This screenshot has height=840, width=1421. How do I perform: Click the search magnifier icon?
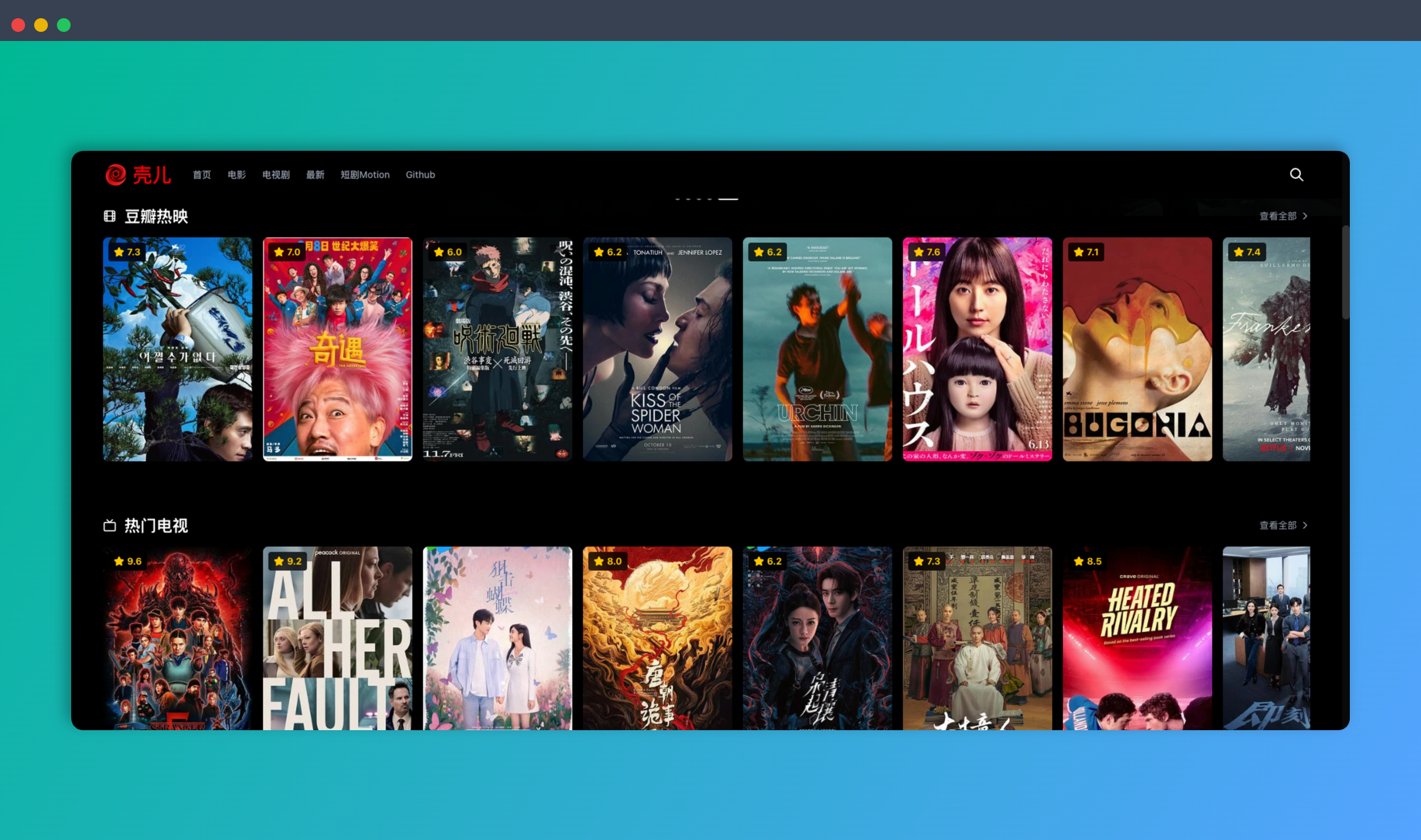[x=1296, y=175]
